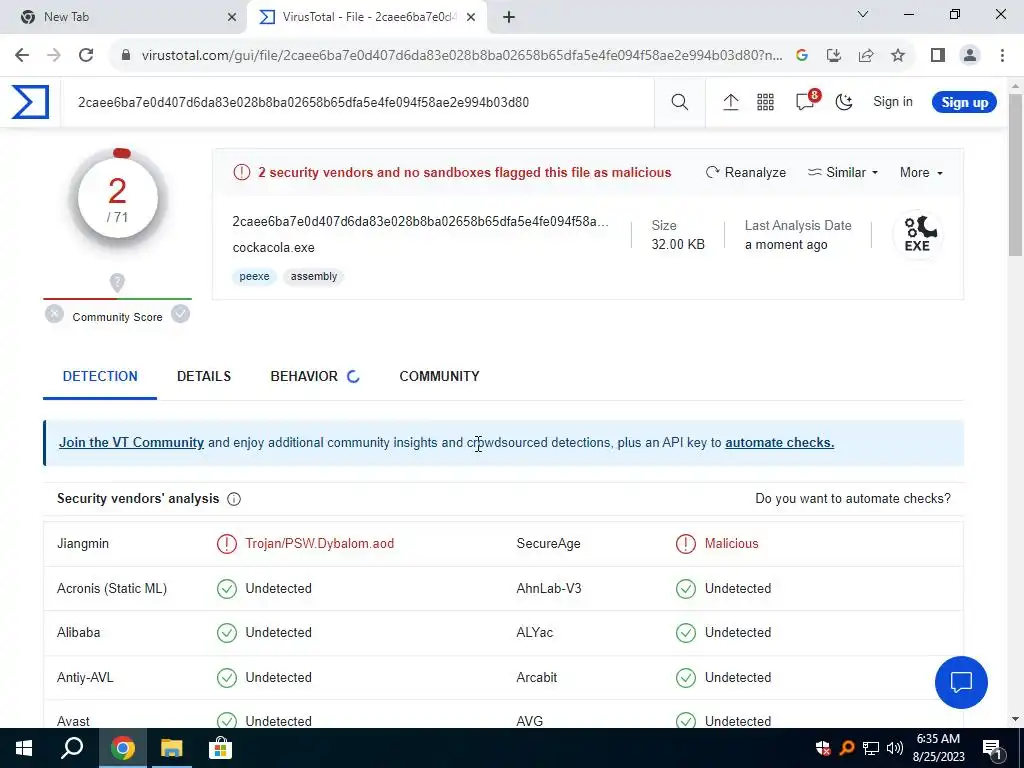Image resolution: width=1024 pixels, height=768 pixels.
Task: Toggle dark mode moon icon
Action: [844, 102]
